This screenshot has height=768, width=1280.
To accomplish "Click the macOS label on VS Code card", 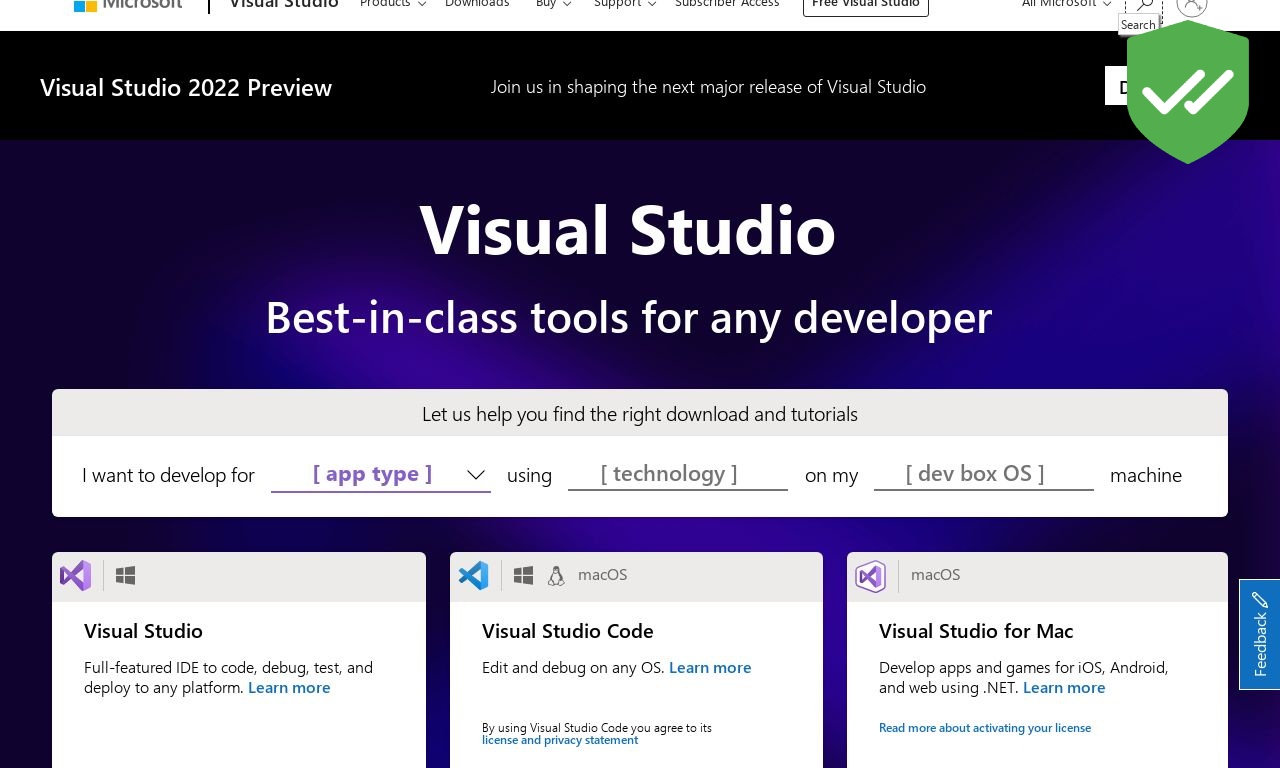I will (603, 575).
